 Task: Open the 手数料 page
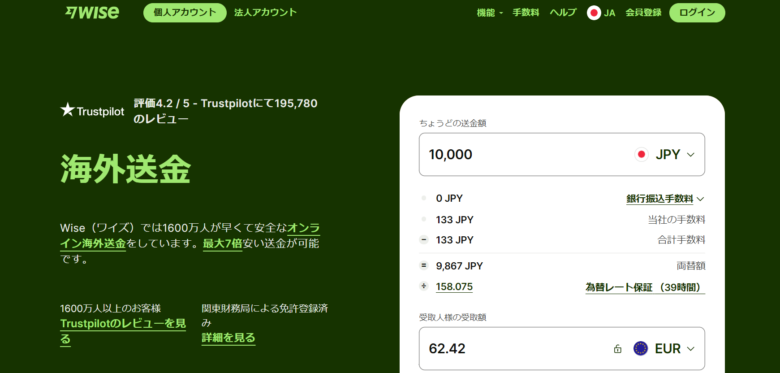coord(526,13)
